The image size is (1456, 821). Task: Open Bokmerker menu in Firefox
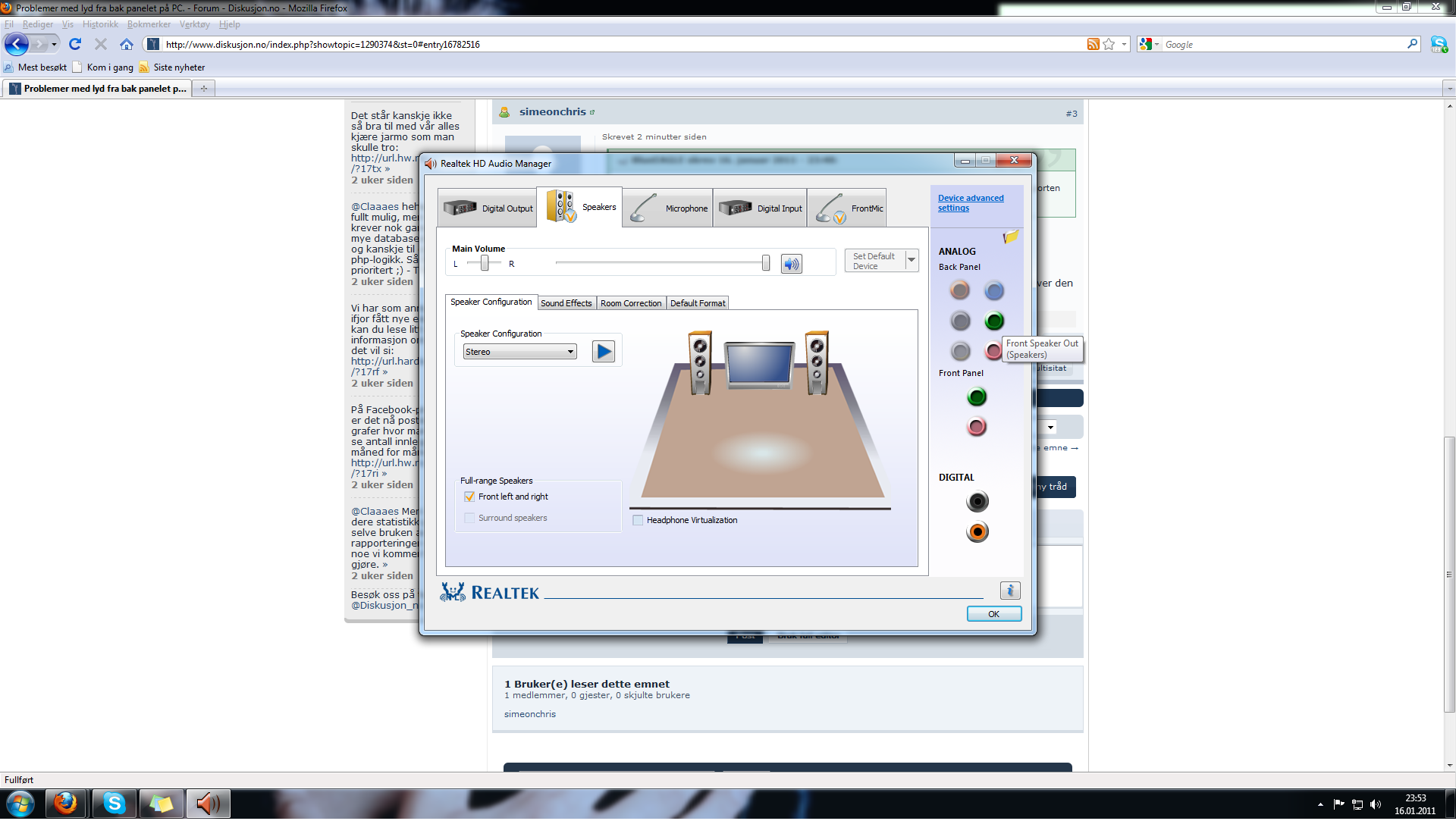coord(149,24)
